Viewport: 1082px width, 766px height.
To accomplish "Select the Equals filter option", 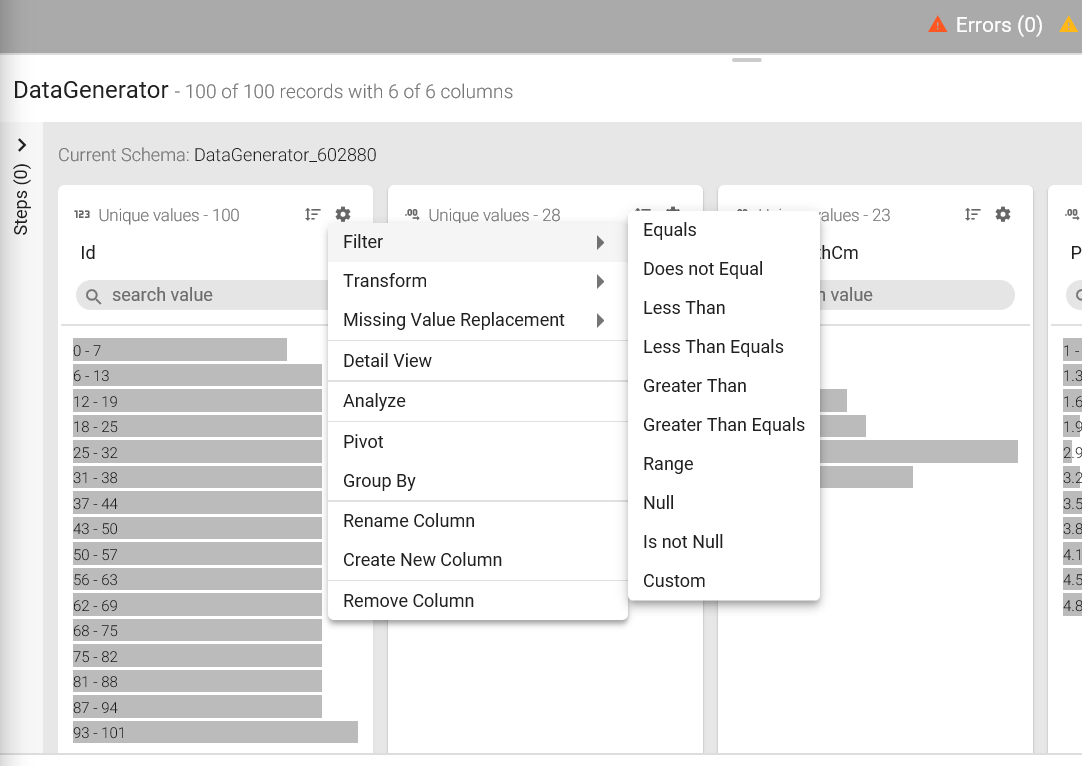I will (x=670, y=230).
